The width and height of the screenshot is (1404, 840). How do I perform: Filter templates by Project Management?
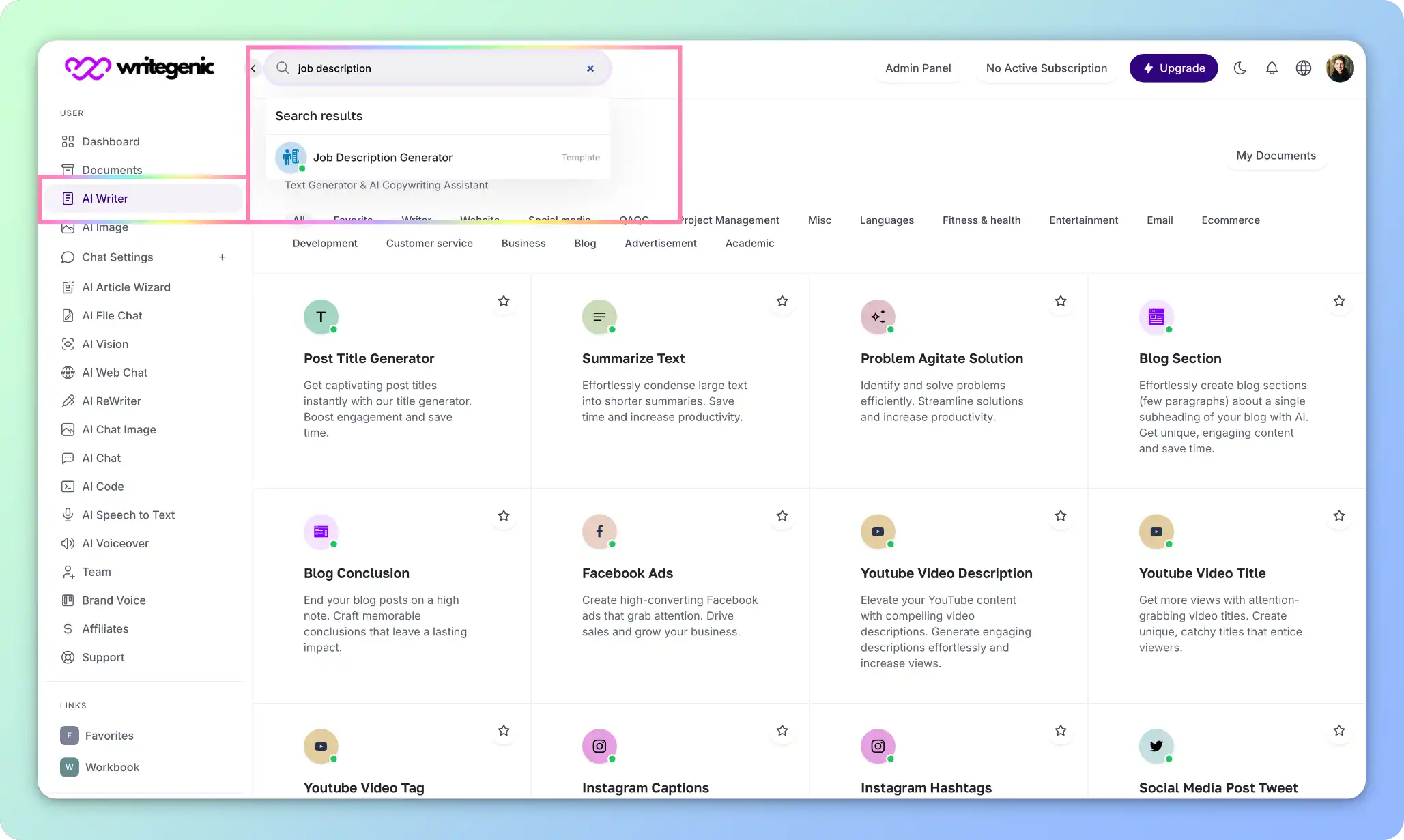[x=730, y=220]
